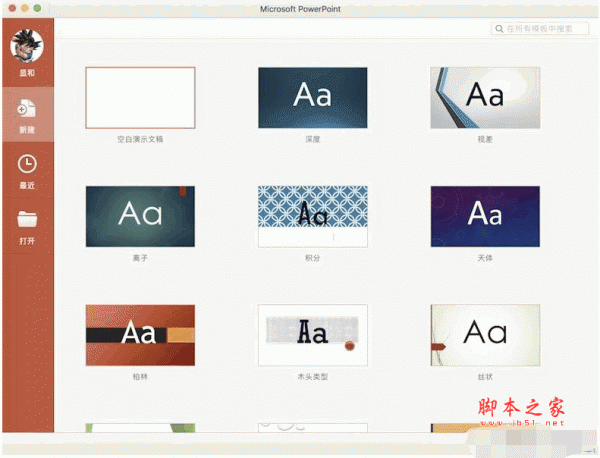
Task: Select the 新建 (New) sidebar icon
Action: click(26, 110)
